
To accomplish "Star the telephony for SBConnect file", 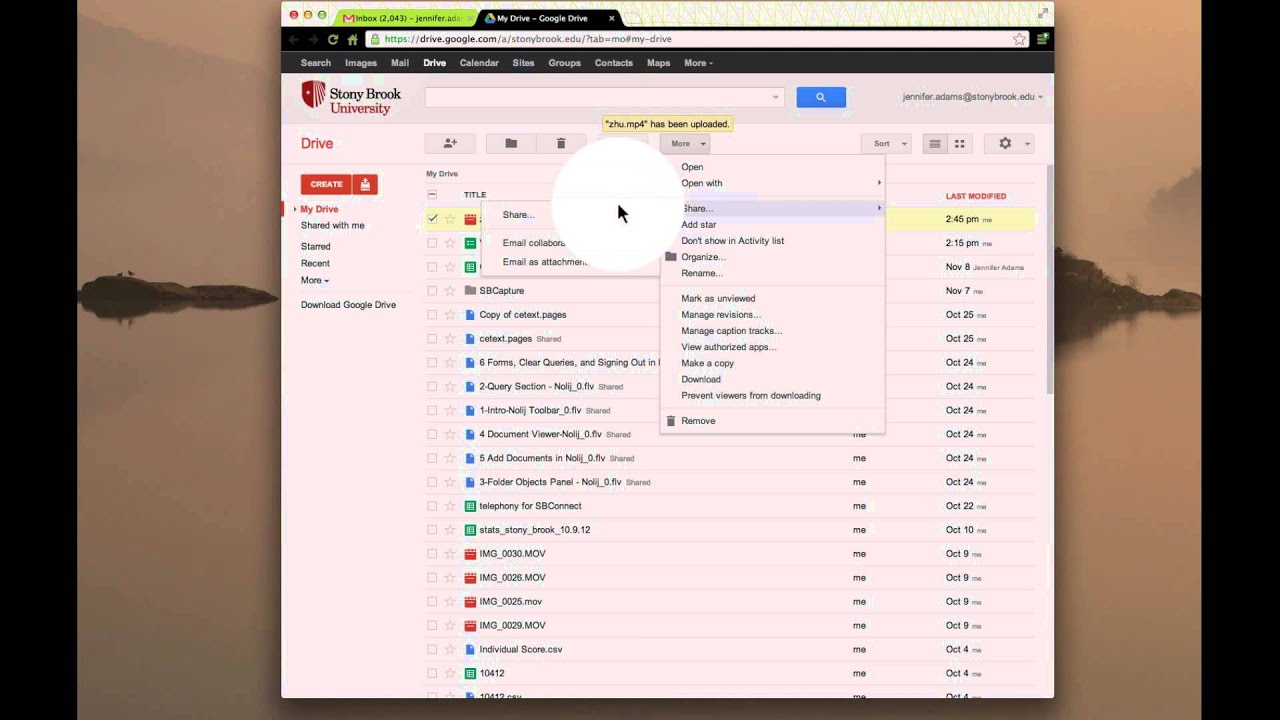I will [x=450, y=506].
